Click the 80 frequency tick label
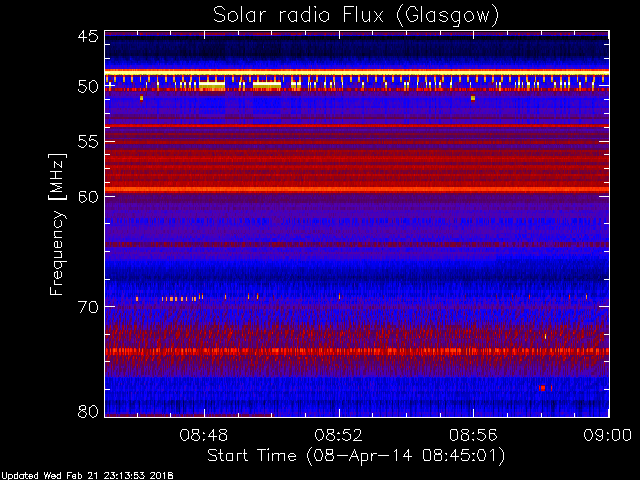This screenshot has height=480, width=640. (88, 411)
